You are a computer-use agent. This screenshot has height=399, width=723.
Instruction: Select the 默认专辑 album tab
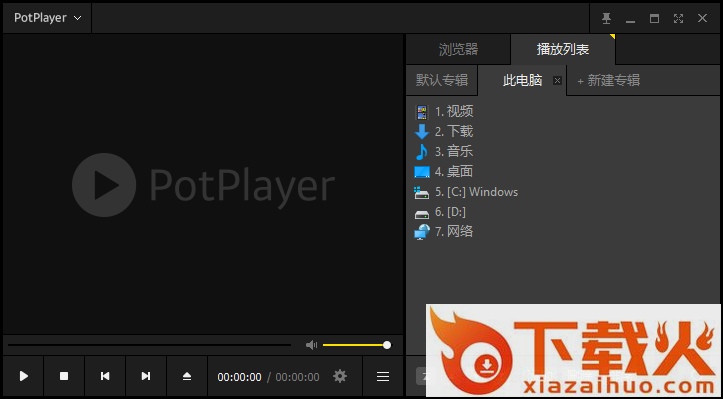[442, 80]
